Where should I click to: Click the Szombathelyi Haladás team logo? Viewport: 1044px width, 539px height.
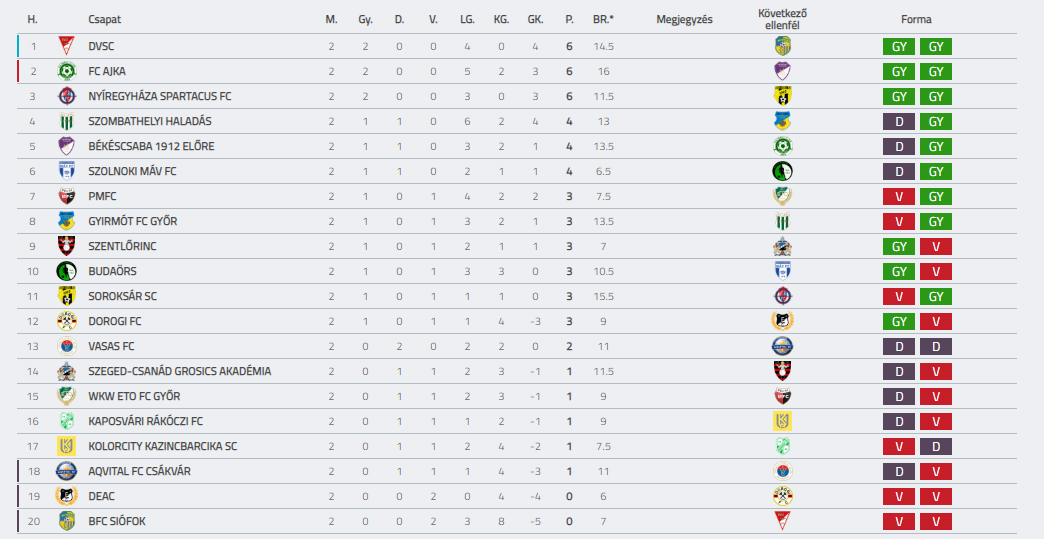pos(66,121)
